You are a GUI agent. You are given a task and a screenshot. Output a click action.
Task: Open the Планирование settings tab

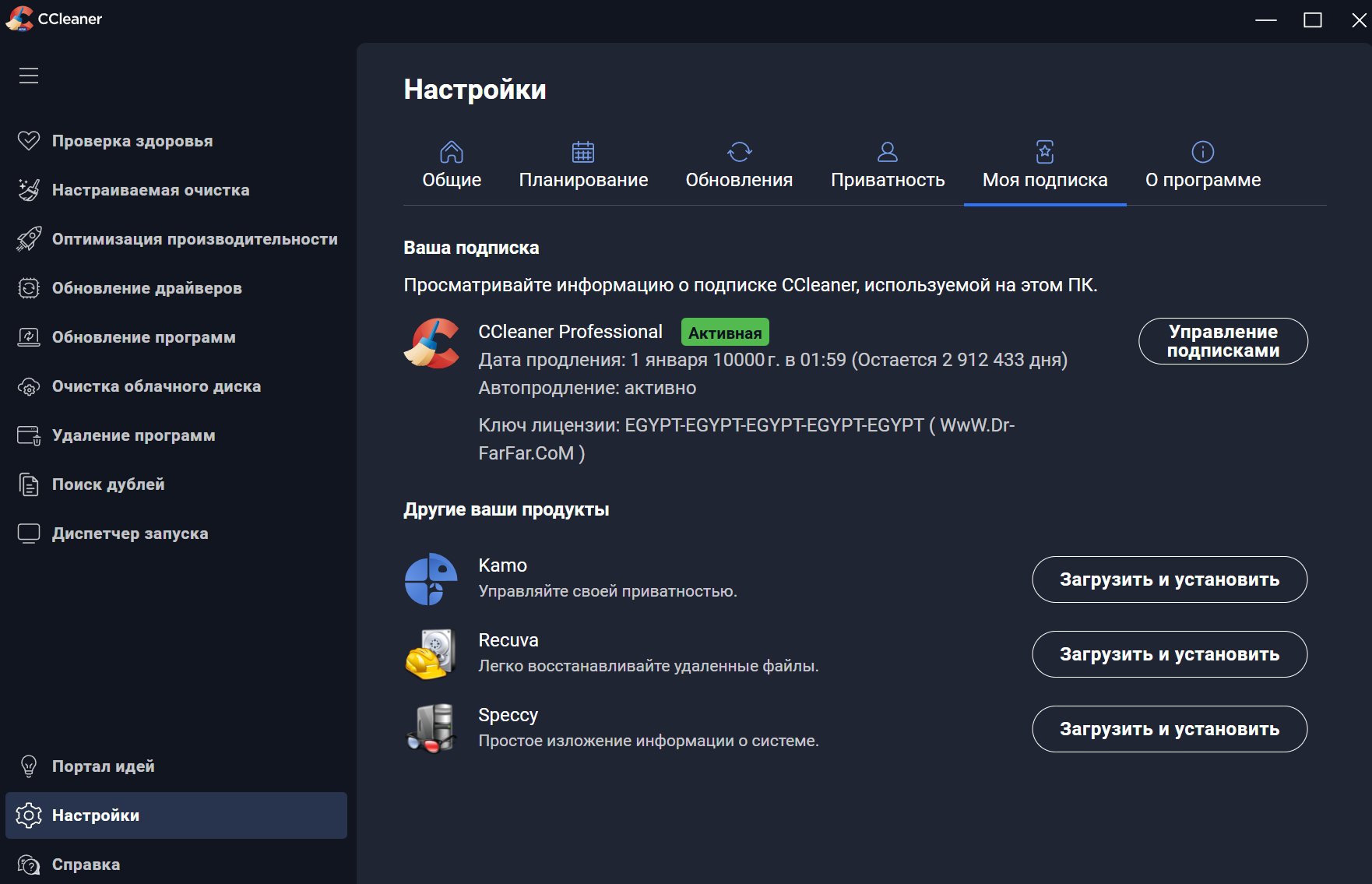pyautogui.click(x=583, y=166)
